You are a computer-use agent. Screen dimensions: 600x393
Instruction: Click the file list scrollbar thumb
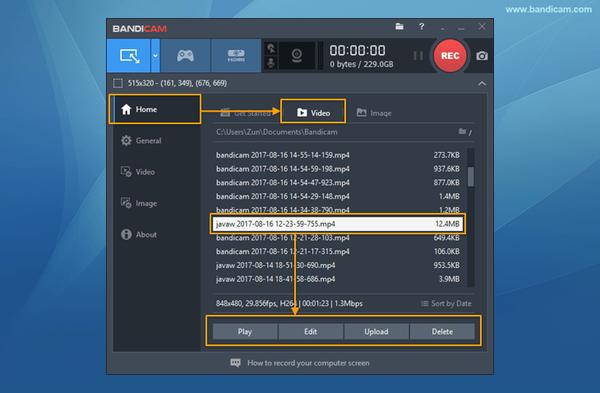pos(471,176)
